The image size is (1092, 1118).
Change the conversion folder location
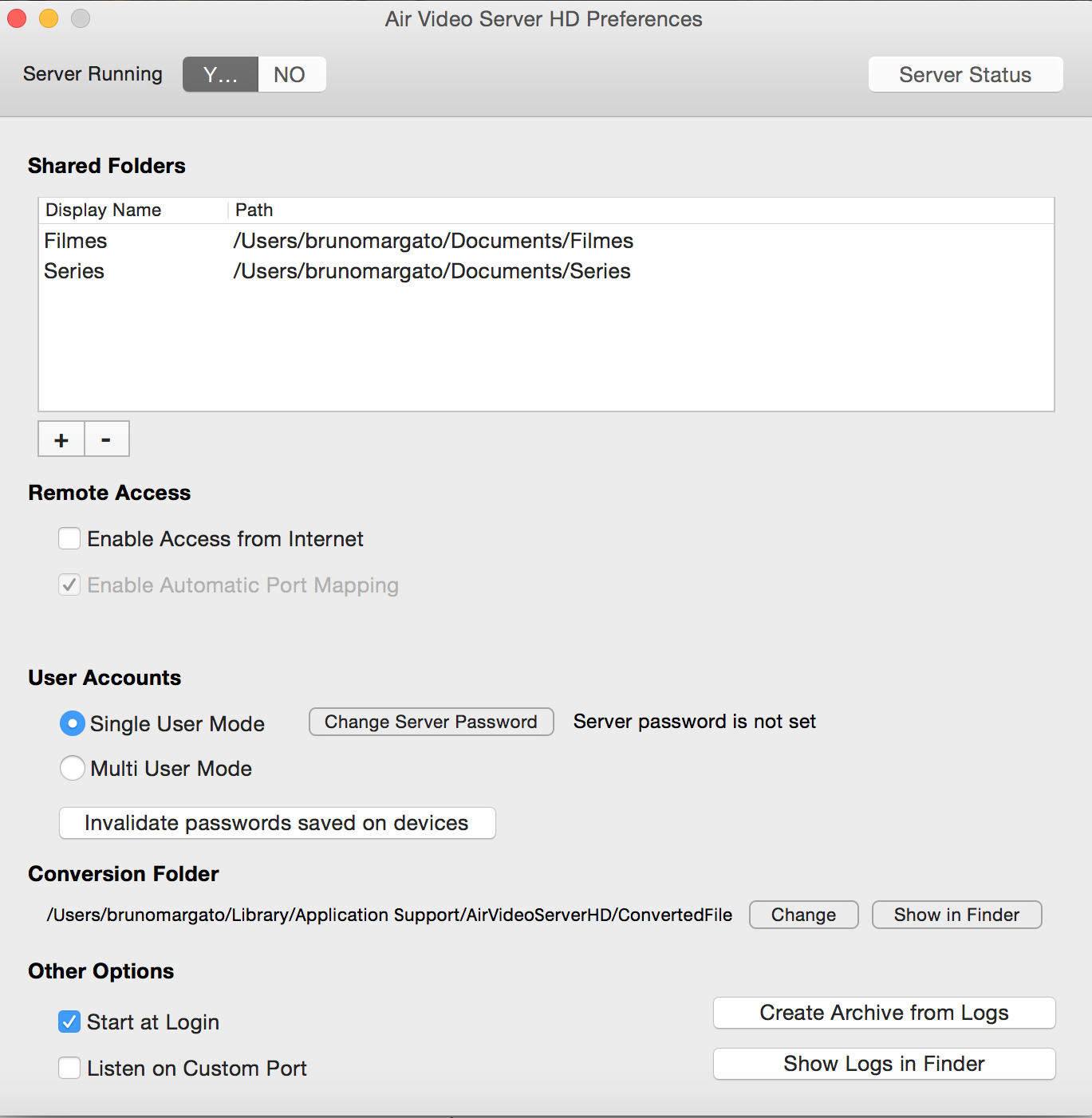click(803, 915)
